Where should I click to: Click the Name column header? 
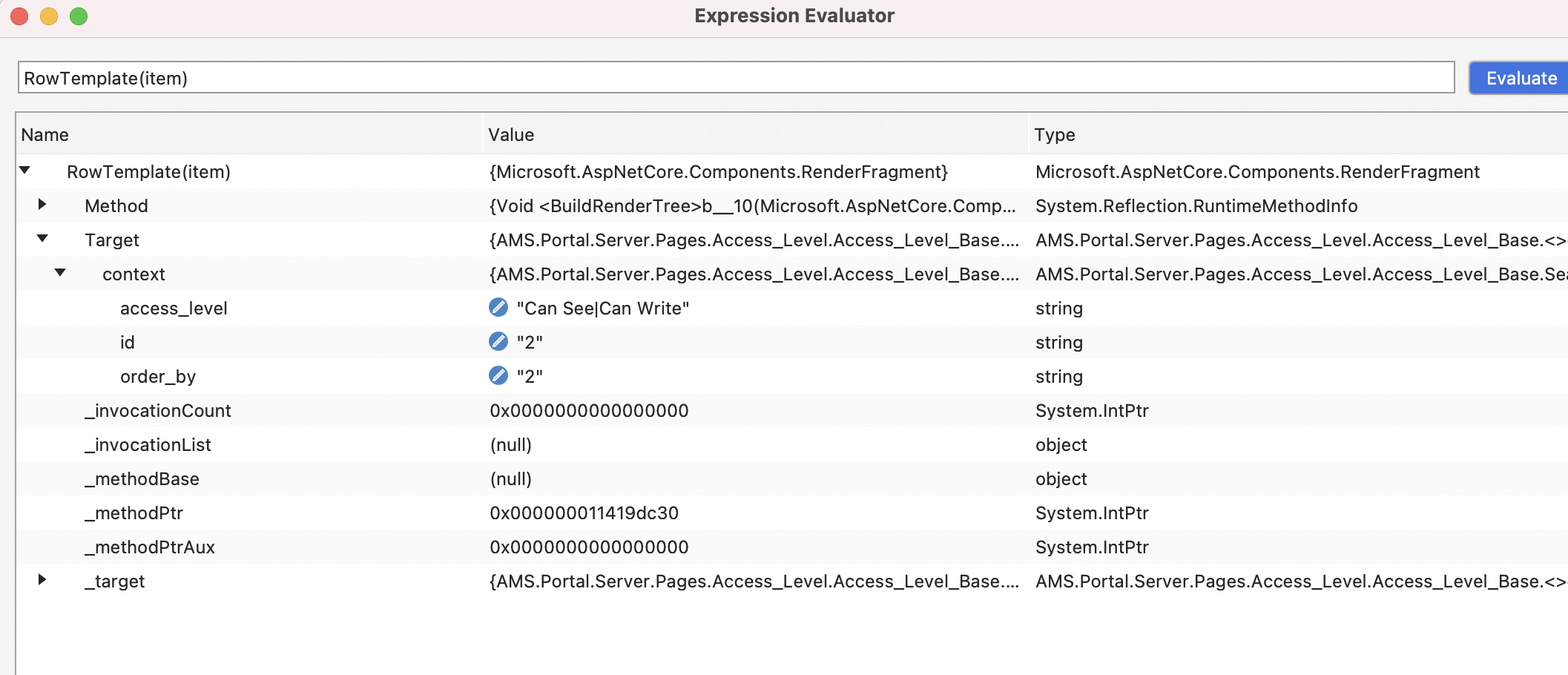(46, 134)
